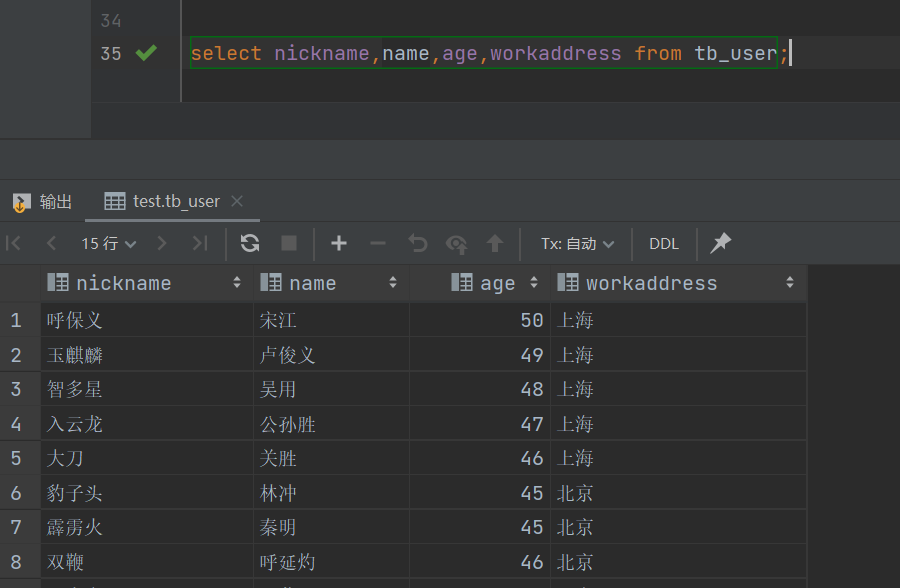Viewport: 900px width, 588px height.
Task: Sort by the nickname column arrows
Action: click(x=237, y=283)
